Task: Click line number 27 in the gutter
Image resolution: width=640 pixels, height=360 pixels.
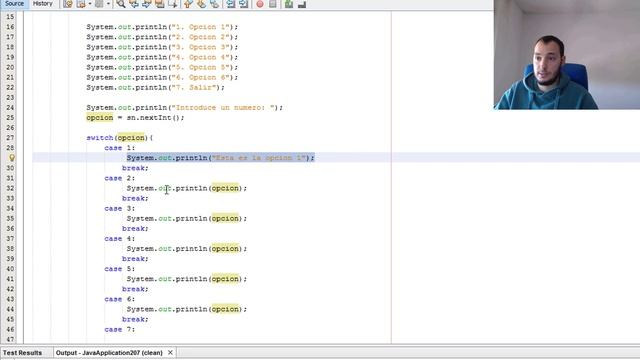Action: coord(10,138)
